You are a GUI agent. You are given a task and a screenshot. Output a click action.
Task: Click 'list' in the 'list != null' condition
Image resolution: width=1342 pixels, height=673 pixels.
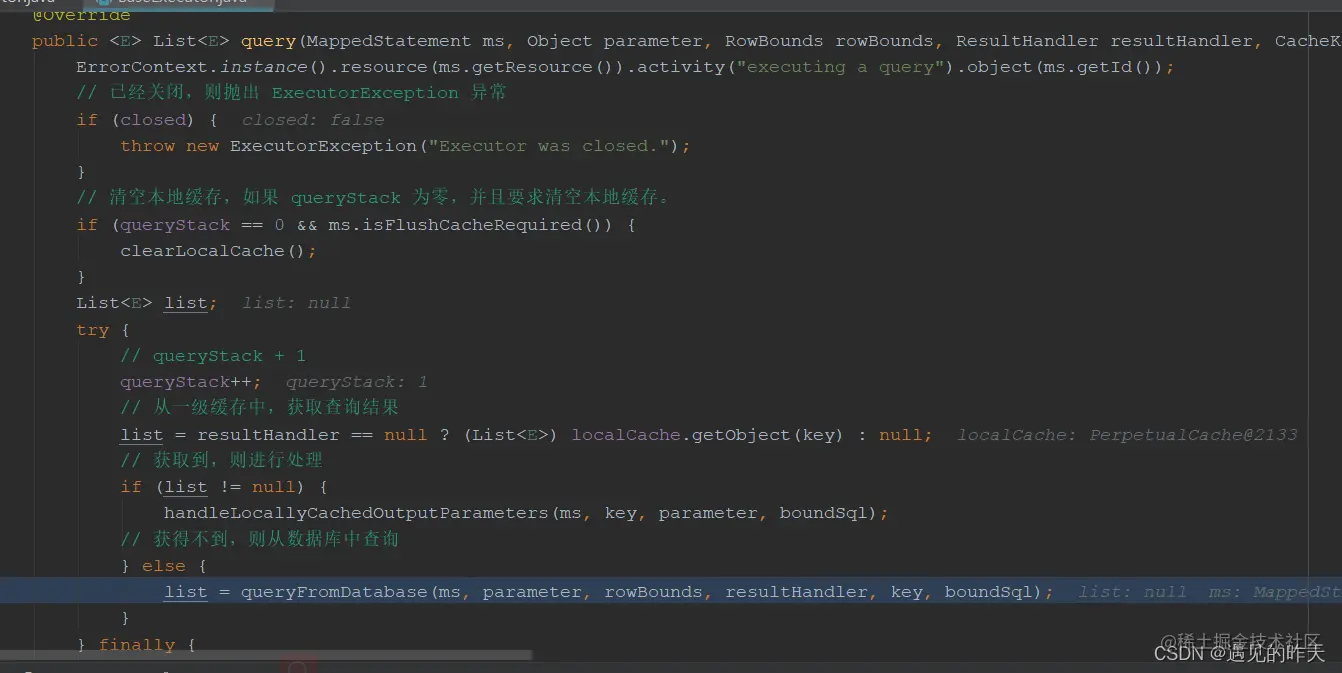186,487
